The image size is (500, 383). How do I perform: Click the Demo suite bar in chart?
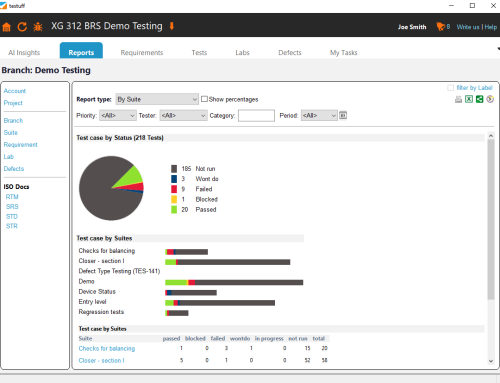[234, 283]
